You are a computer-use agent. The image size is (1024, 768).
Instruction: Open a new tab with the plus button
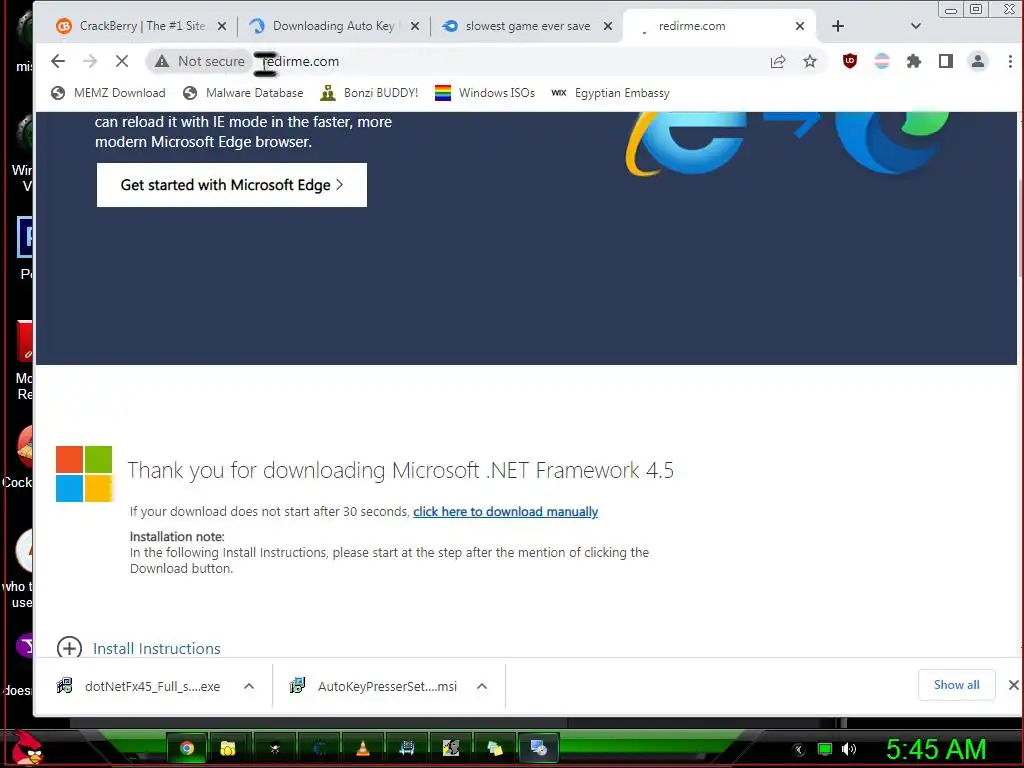coord(838,26)
